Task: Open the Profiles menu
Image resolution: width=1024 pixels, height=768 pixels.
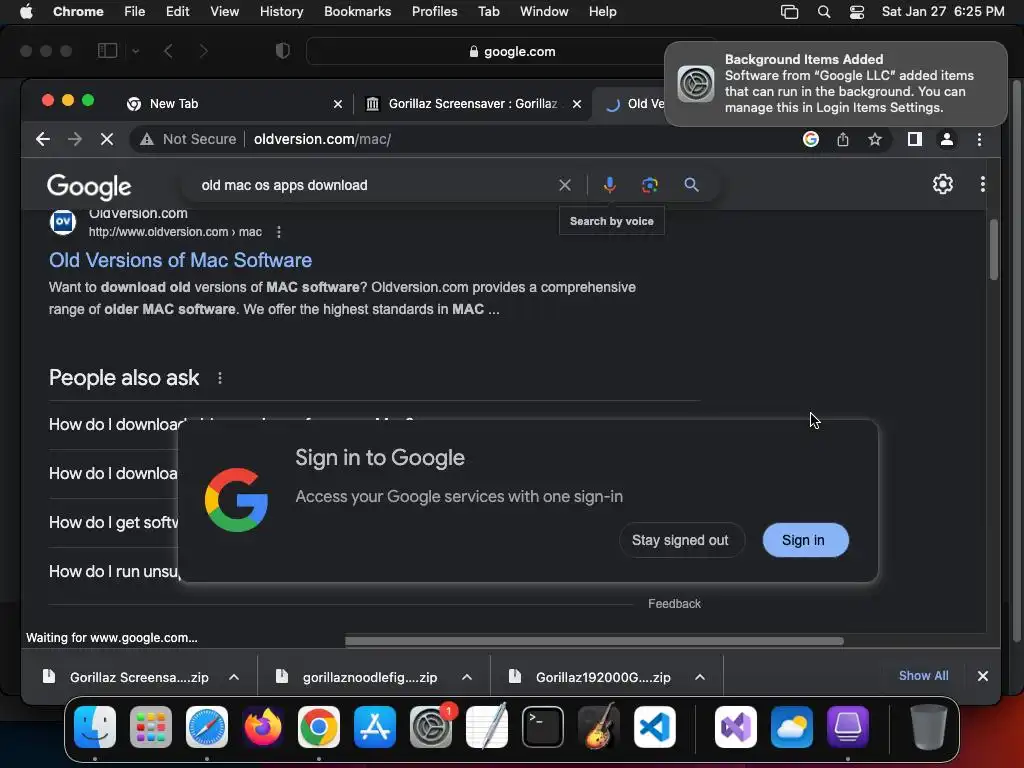Action: click(x=434, y=12)
